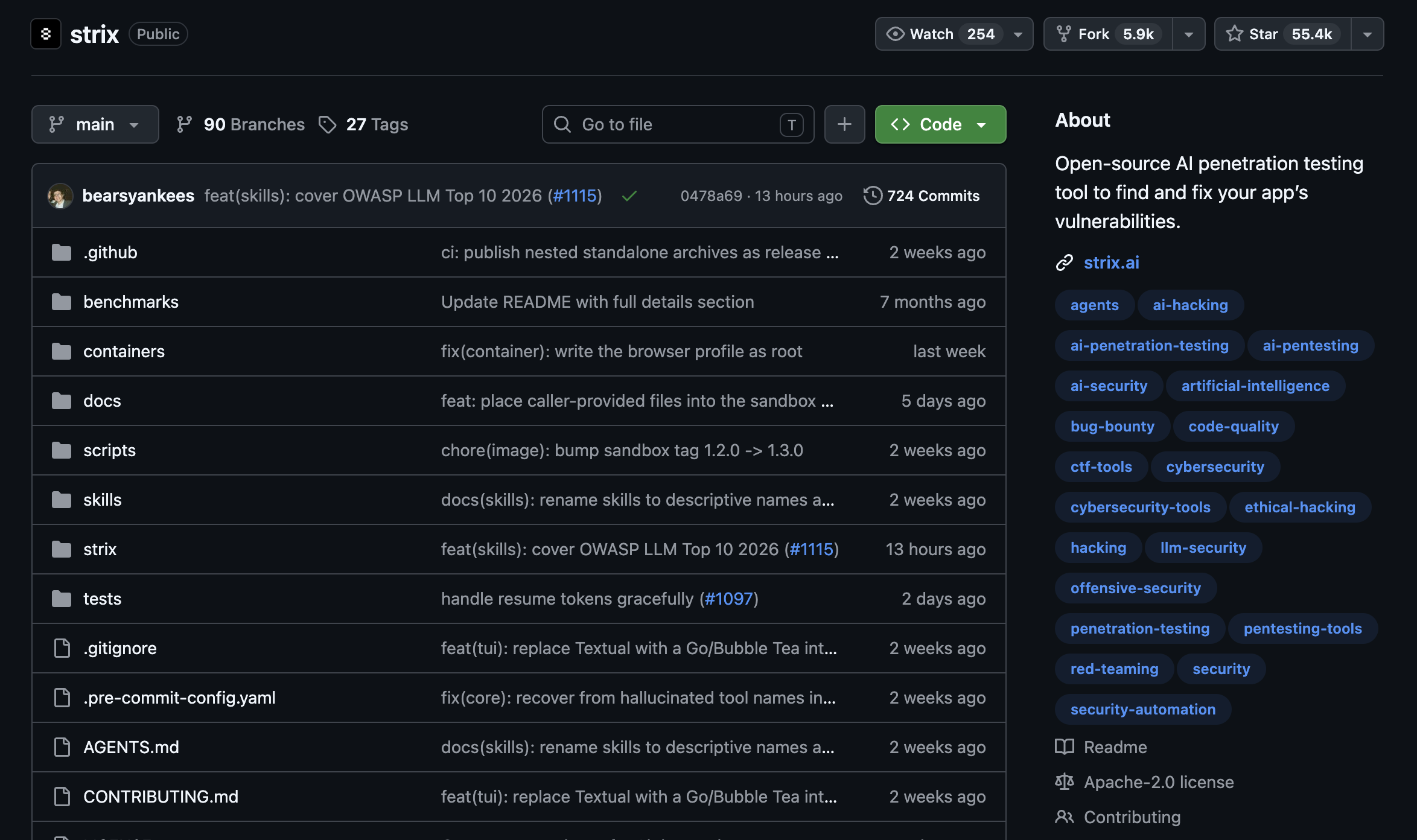View the 724 Commits history
The width and height of the screenshot is (1417, 840).
(x=922, y=196)
